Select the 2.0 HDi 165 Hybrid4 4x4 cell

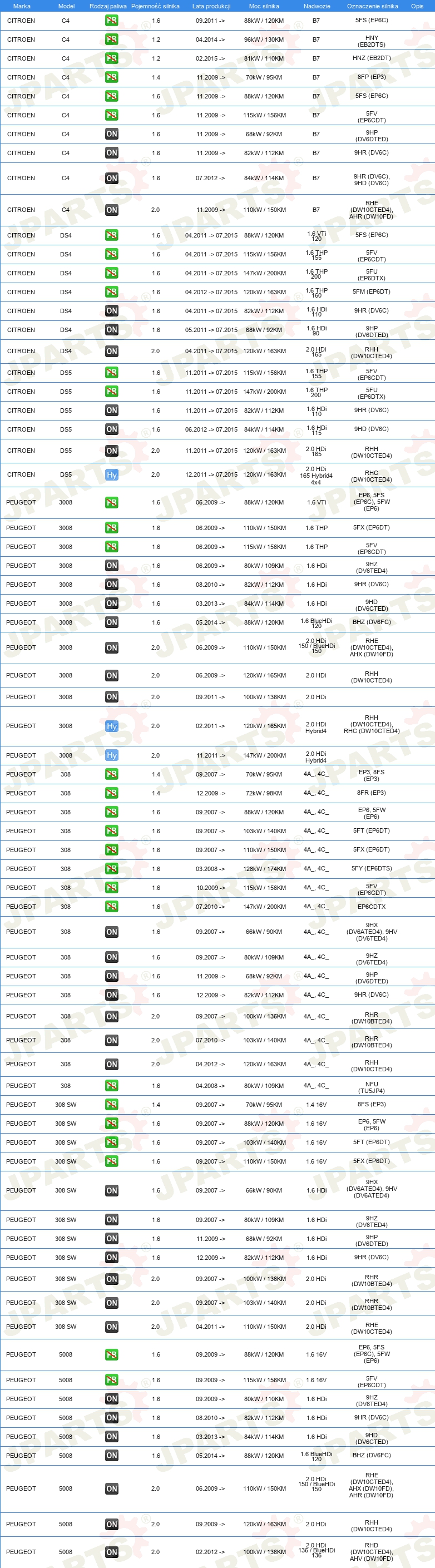click(x=317, y=476)
